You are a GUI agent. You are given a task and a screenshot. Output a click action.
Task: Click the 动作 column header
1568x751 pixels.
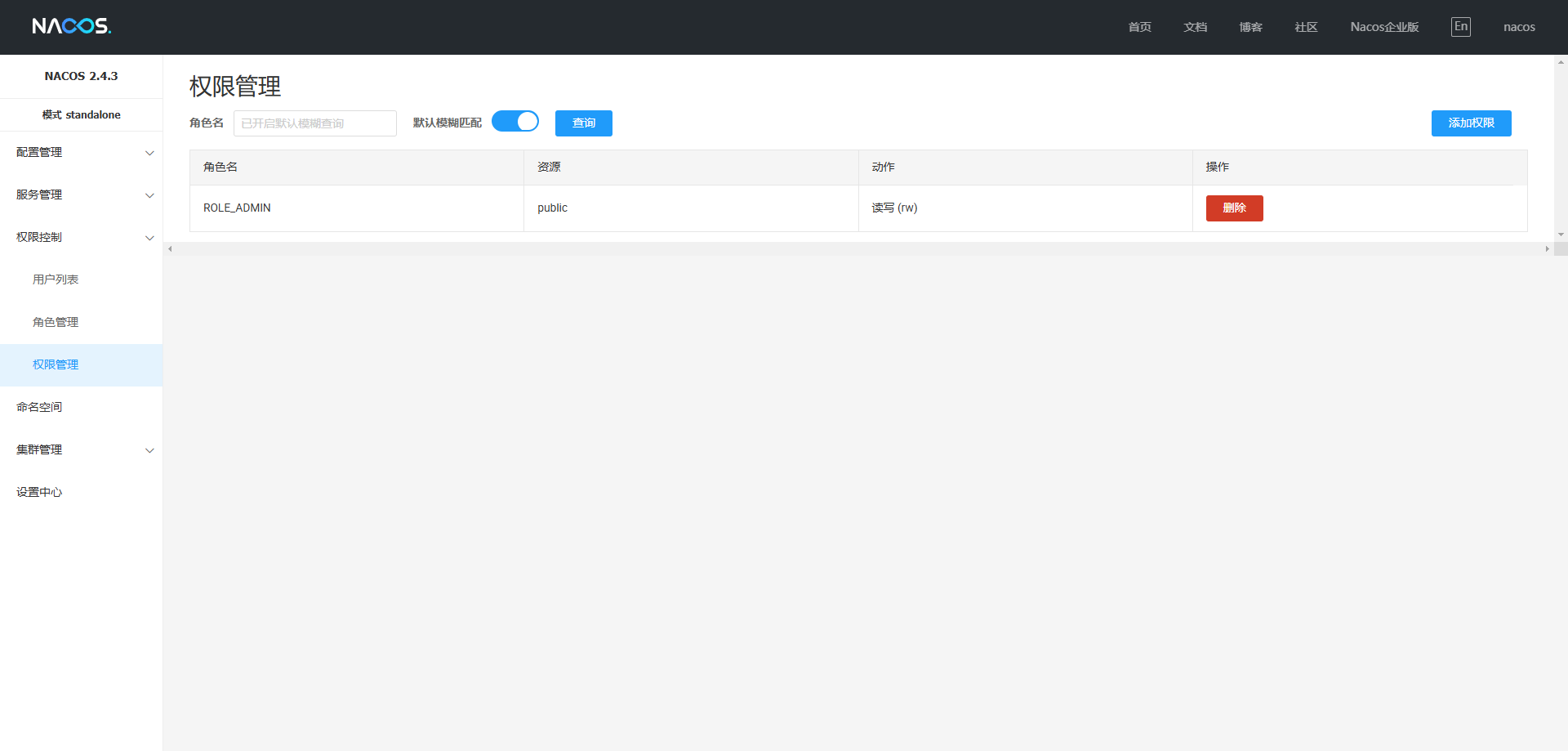pos(1026,168)
